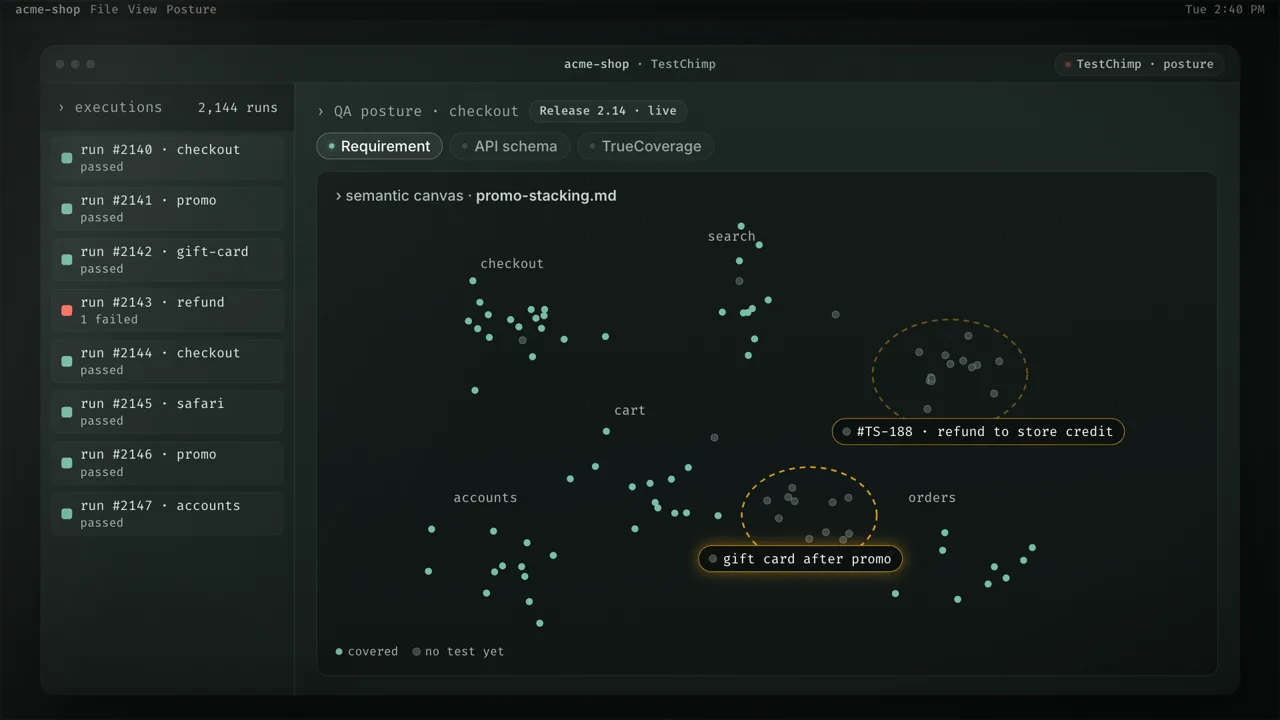Click the orders cluster label
The height and width of the screenshot is (720, 1280).
pyautogui.click(x=932, y=498)
